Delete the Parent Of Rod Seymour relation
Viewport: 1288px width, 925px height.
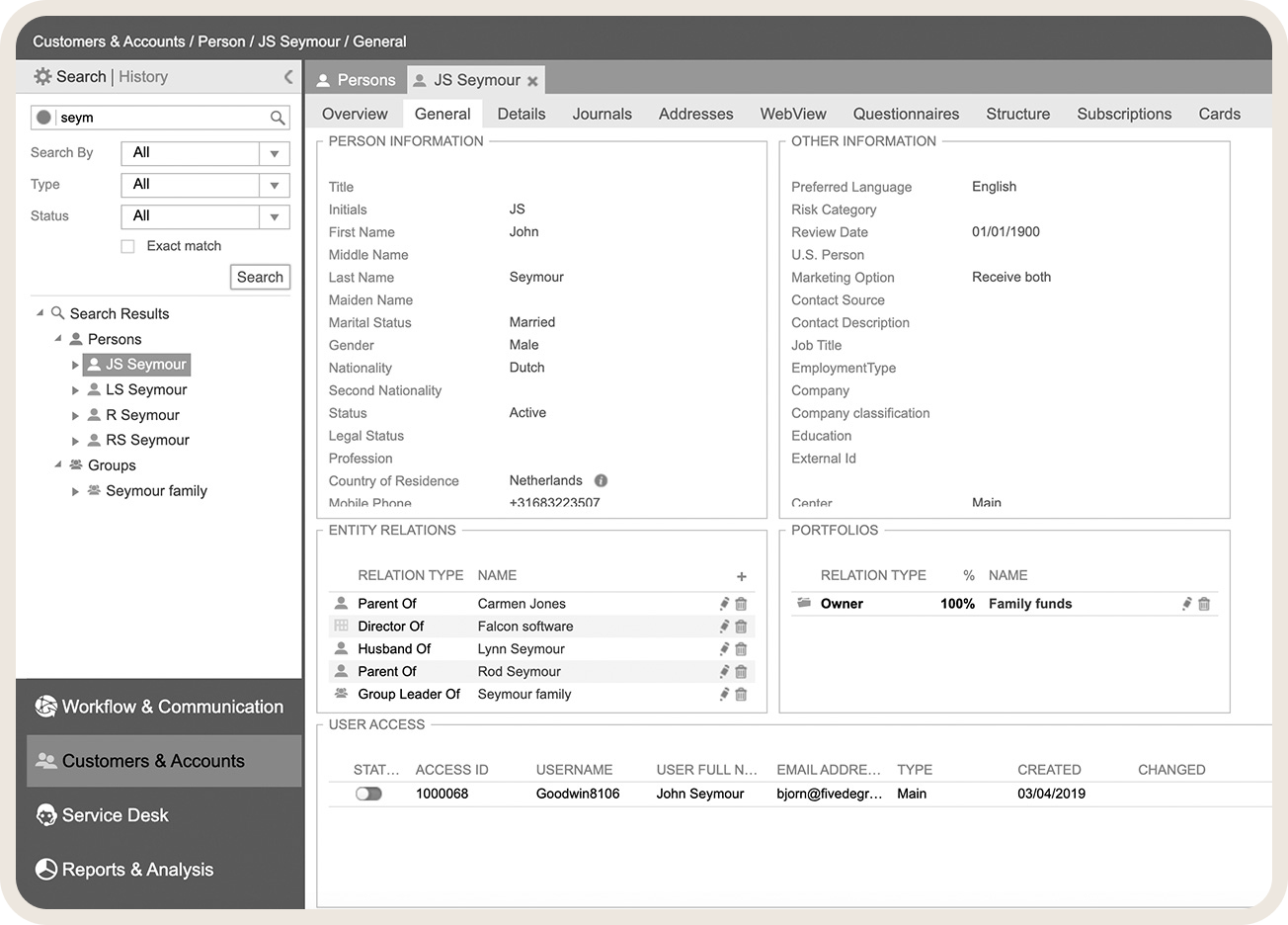coord(741,672)
